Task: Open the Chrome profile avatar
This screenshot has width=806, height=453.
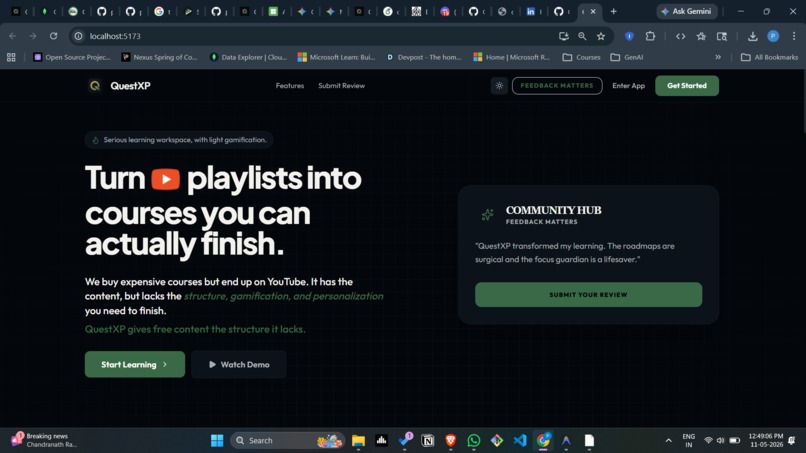Action: 773,36
